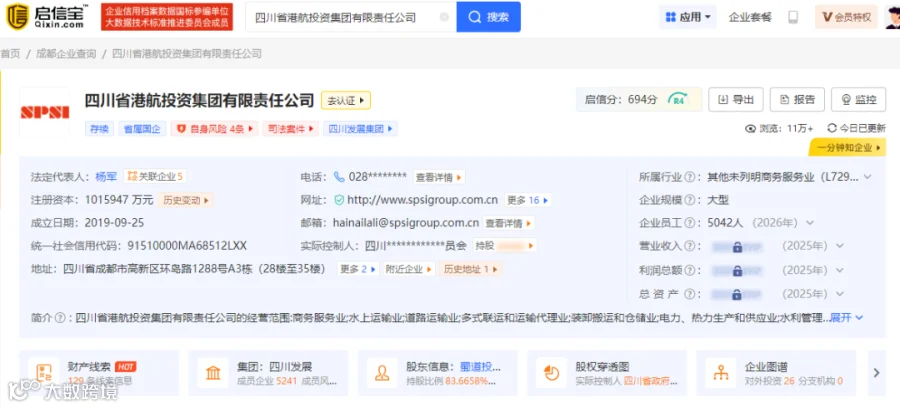Expand 企业员工 2026年 chevron
The height and width of the screenshot is (408, 900).
coord(810,223)
